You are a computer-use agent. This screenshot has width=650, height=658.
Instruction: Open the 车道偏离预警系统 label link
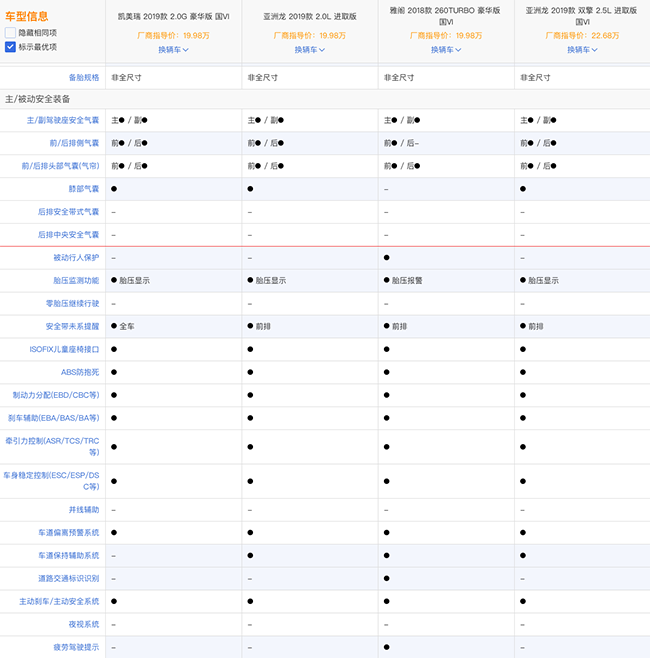tap(68, 533)
